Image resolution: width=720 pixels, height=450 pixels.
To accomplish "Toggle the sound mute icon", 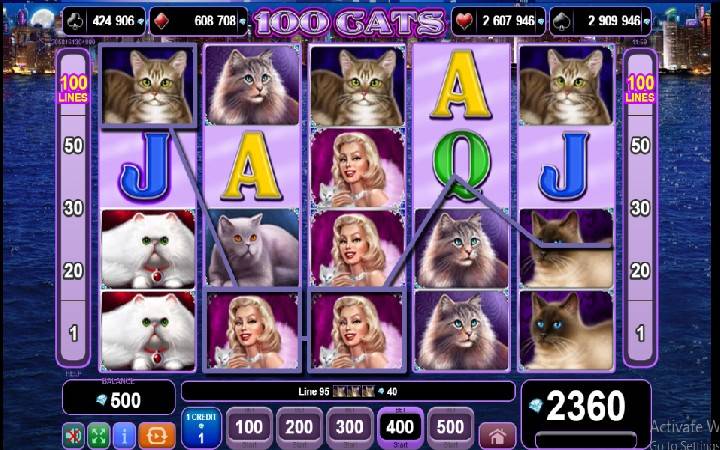I will [x=73, y=434].
